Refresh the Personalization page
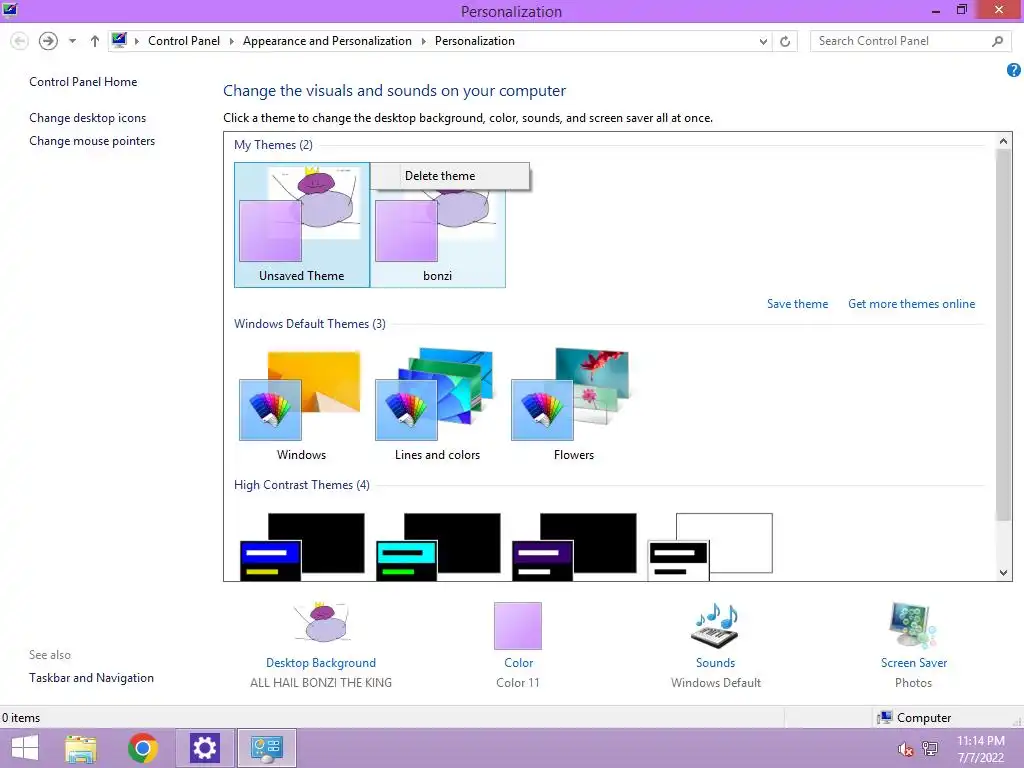The height and width of the screenshot is (768, 1024). click(x=785, y=41)
